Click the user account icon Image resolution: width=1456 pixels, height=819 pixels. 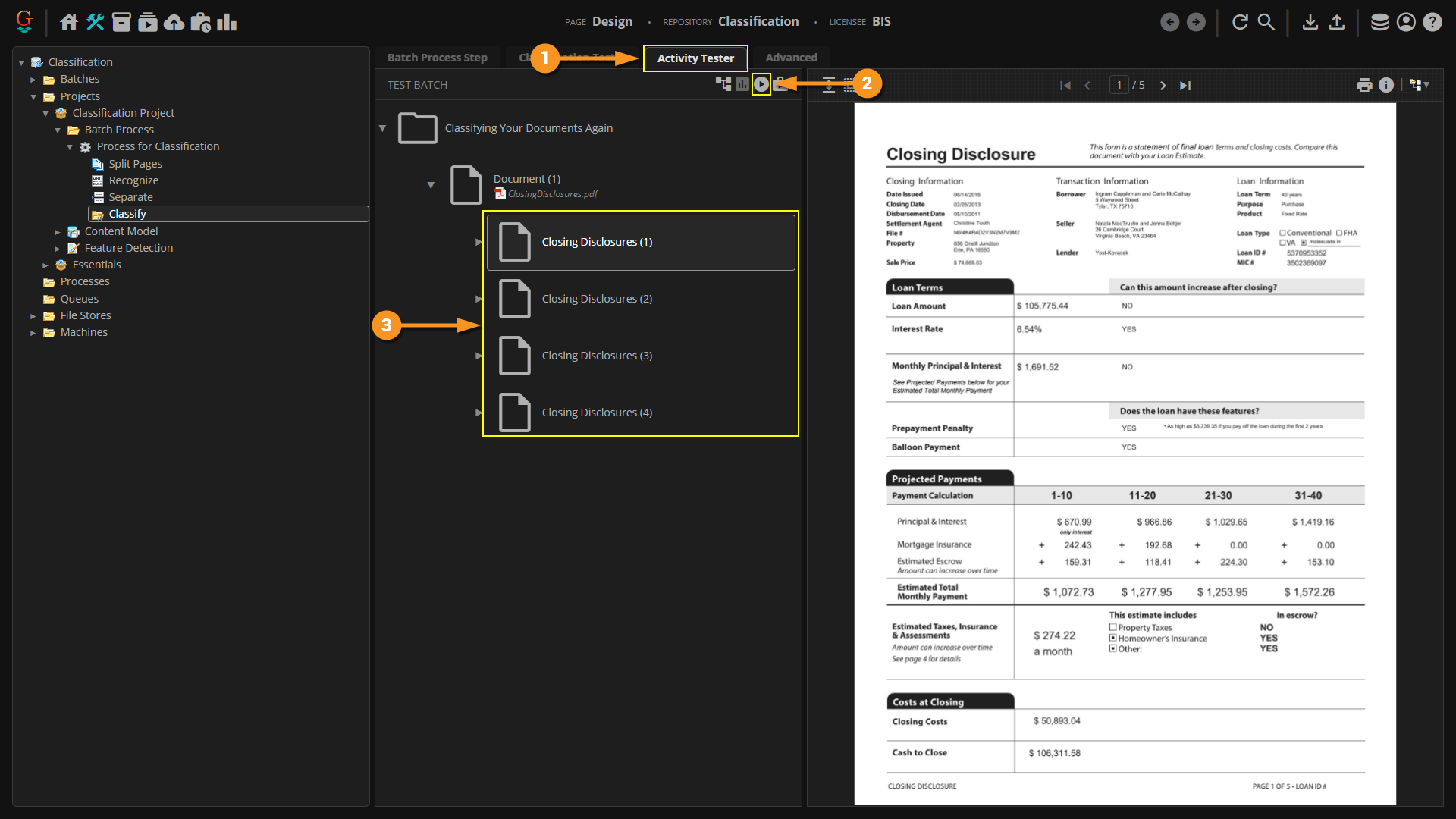tap(1406, 22)
